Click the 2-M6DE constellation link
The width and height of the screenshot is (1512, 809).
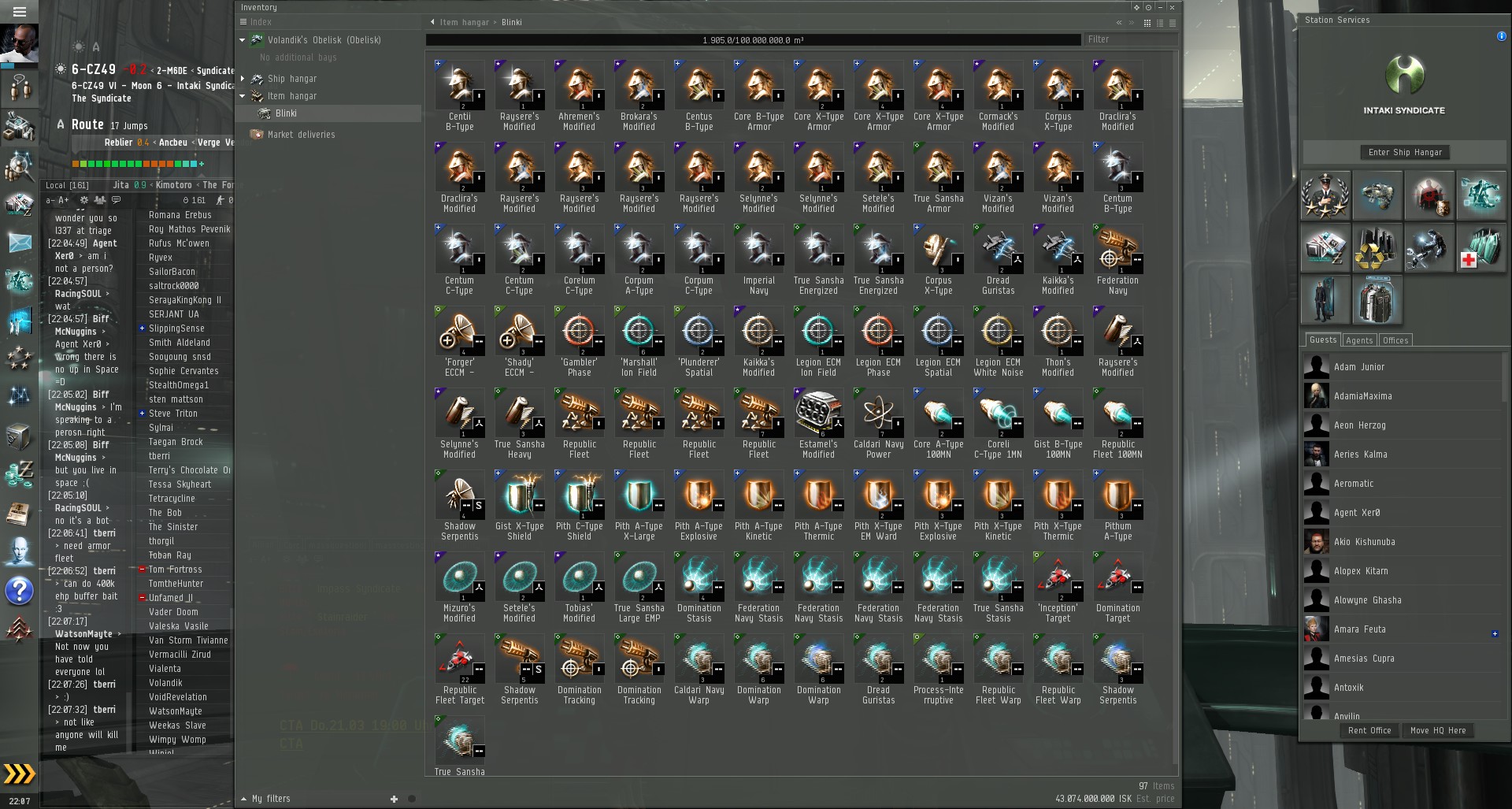coord(172,71)
